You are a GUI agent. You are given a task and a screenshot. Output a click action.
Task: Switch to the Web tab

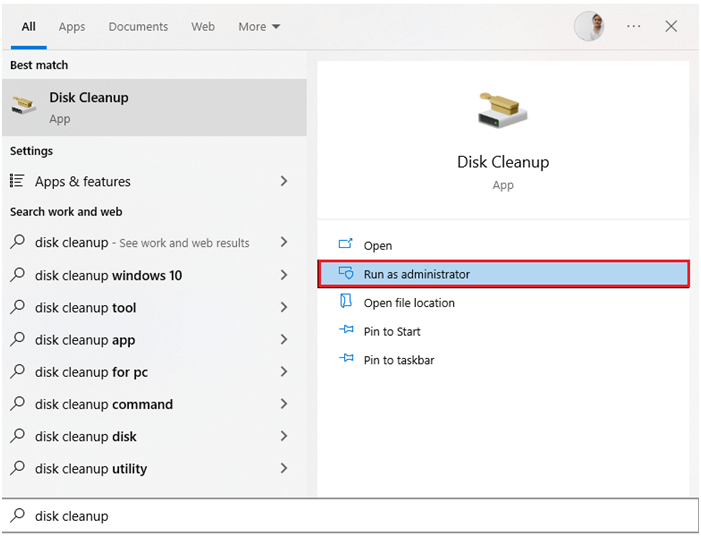203,27
